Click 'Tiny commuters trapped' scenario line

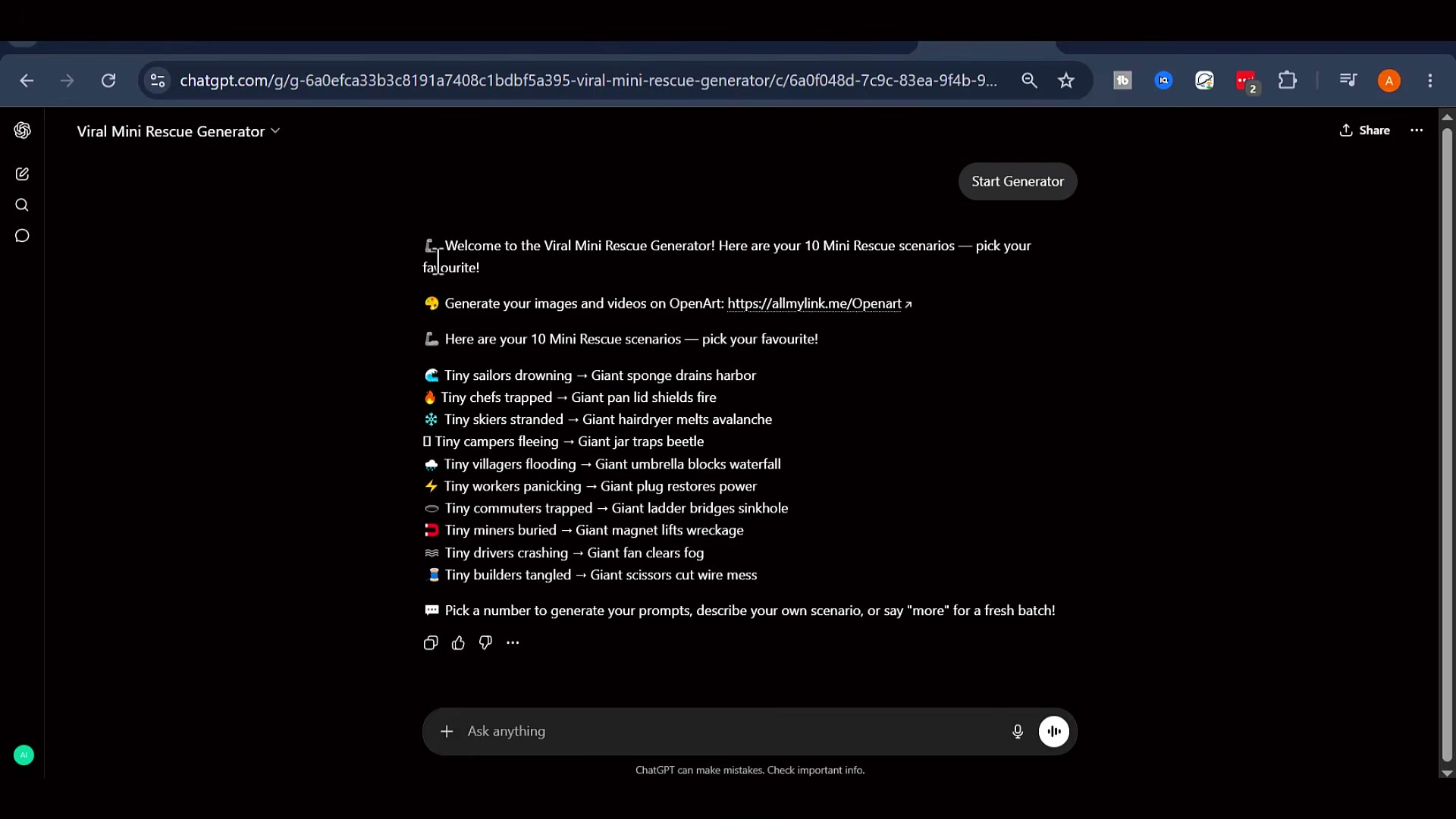(x=606, y=508)
